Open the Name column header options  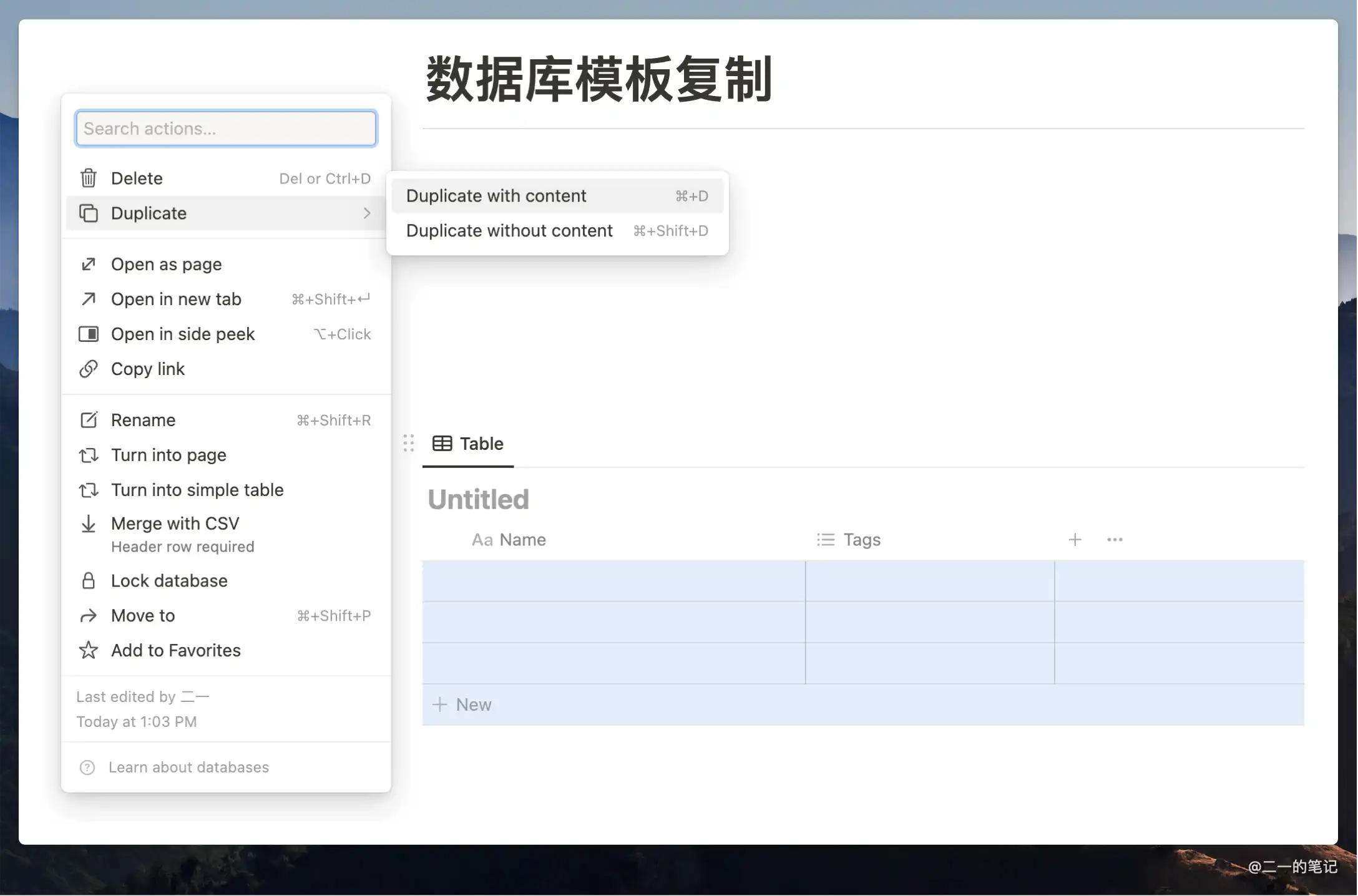click(509, 540)
